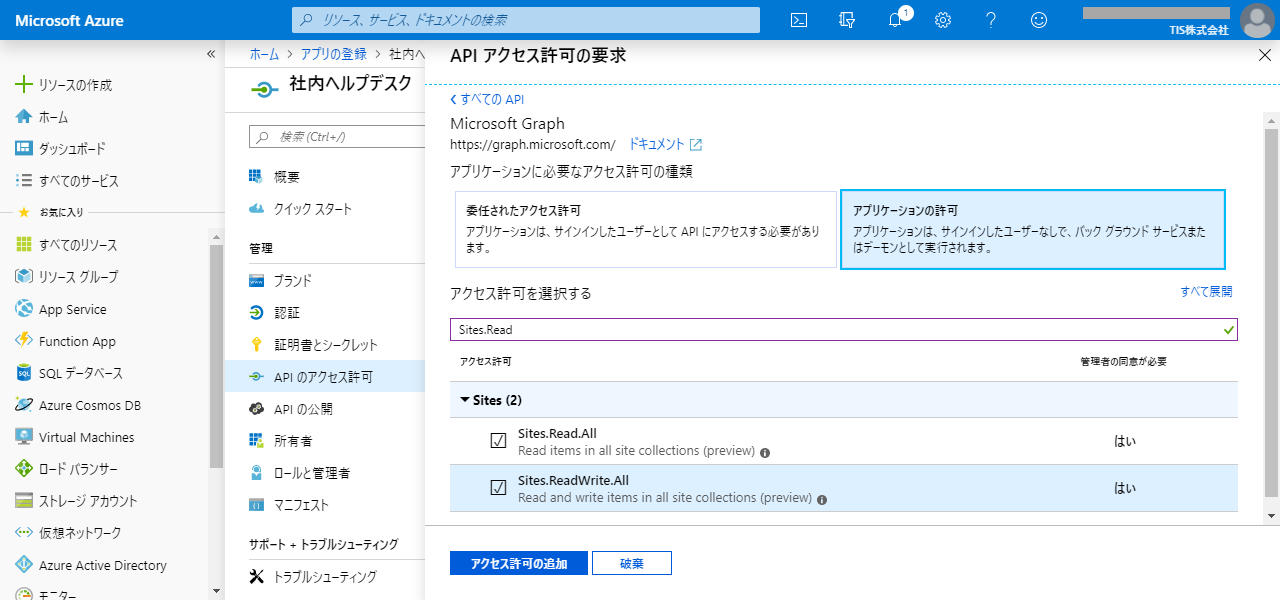Click the Microsoft Azure logo text

click(x=70, y=20)
